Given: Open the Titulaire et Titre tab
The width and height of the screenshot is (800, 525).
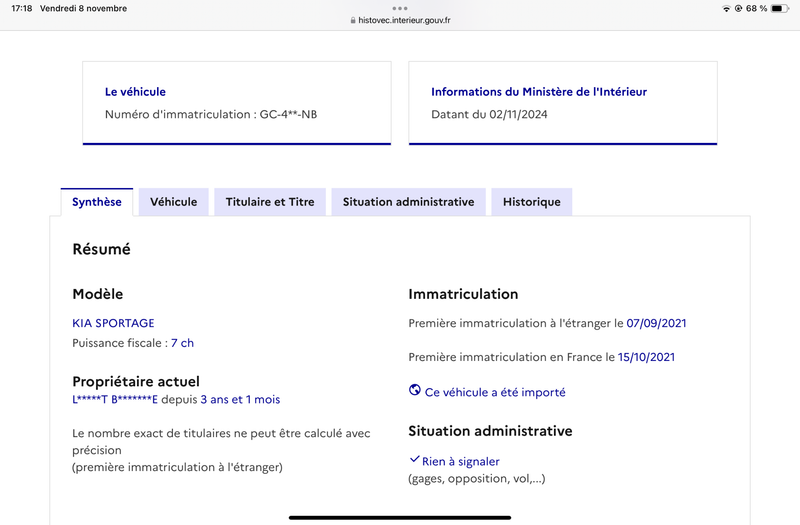Looking at the screenshot, I should pyautogui.click(x=270, y=202).
